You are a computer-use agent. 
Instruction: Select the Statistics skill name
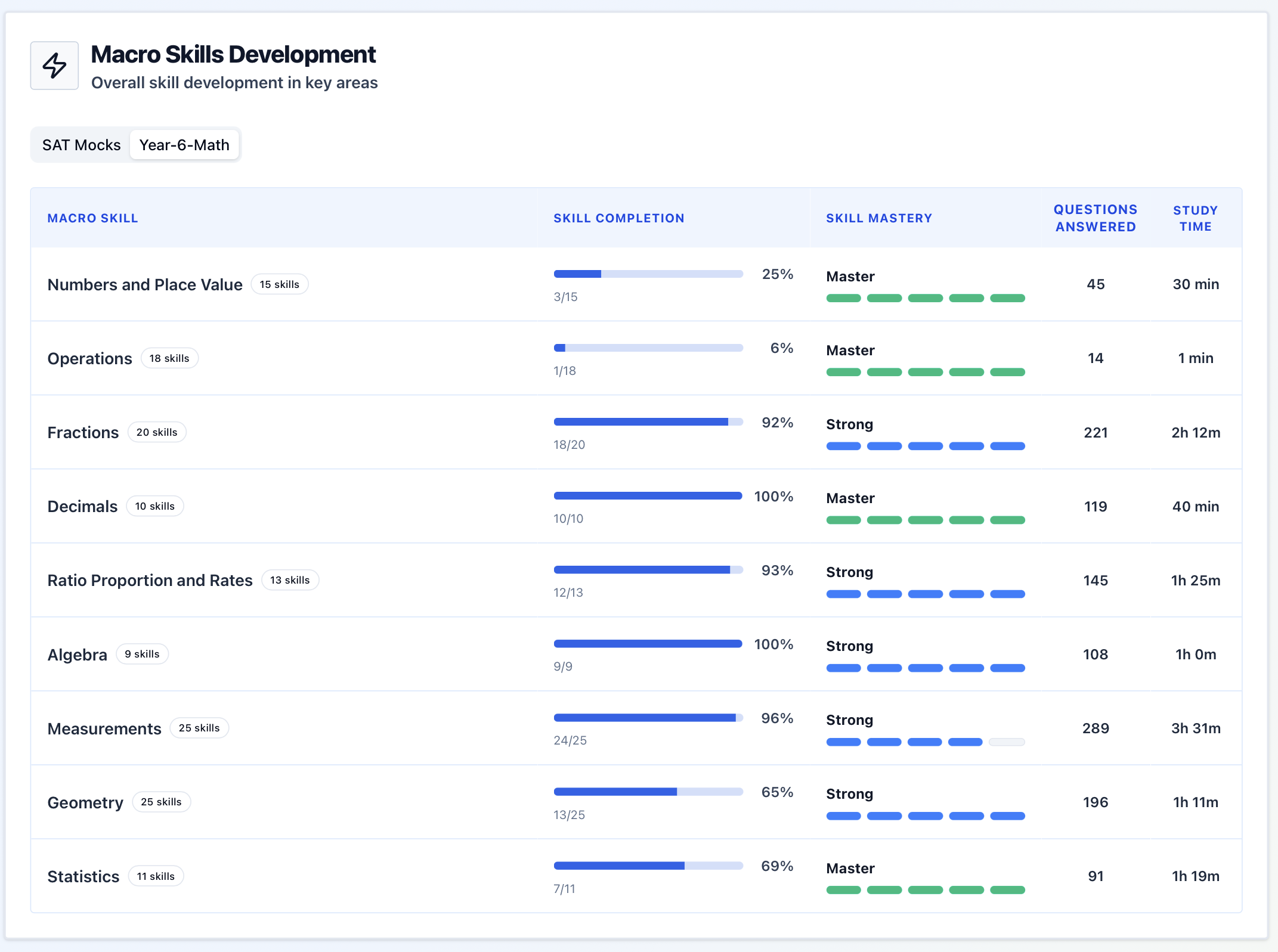pyautogui.click(x=83, y=876)
